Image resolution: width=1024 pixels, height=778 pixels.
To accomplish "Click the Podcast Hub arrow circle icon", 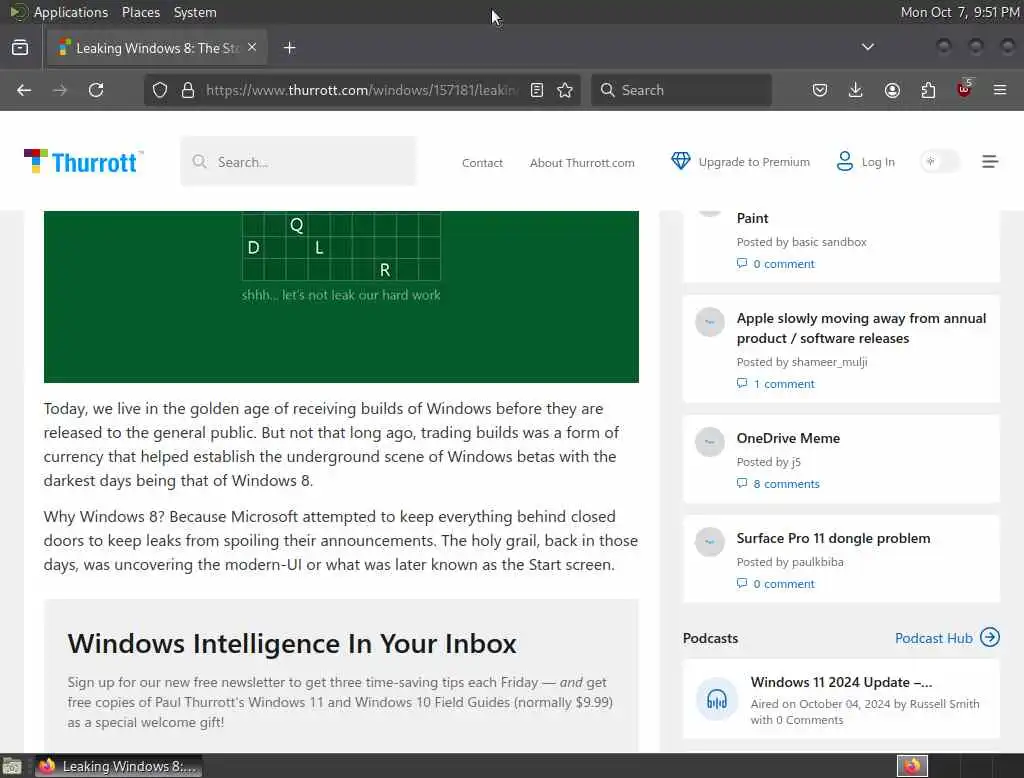I will coord(990,637).
